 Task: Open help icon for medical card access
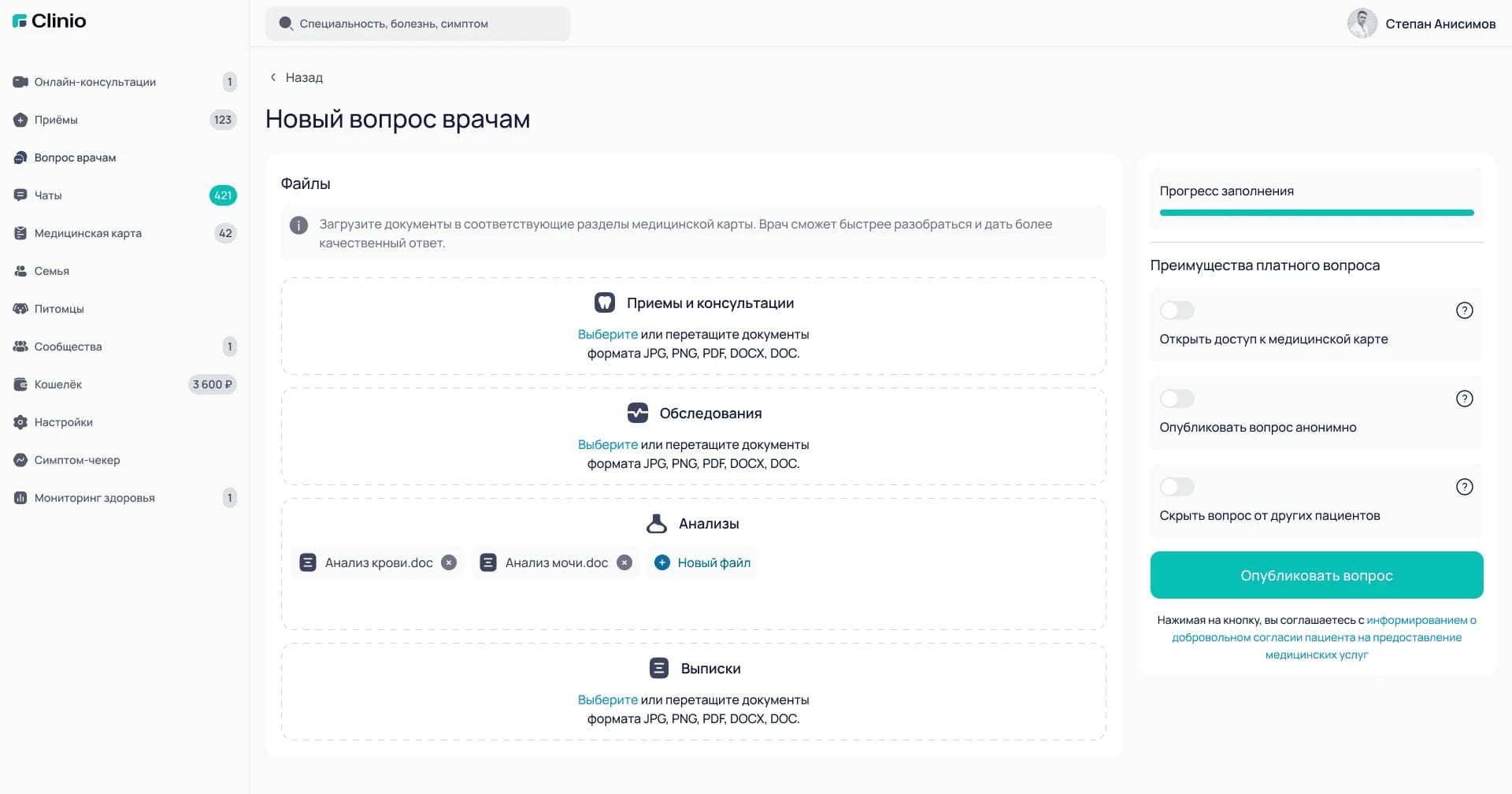point(1464,310)
